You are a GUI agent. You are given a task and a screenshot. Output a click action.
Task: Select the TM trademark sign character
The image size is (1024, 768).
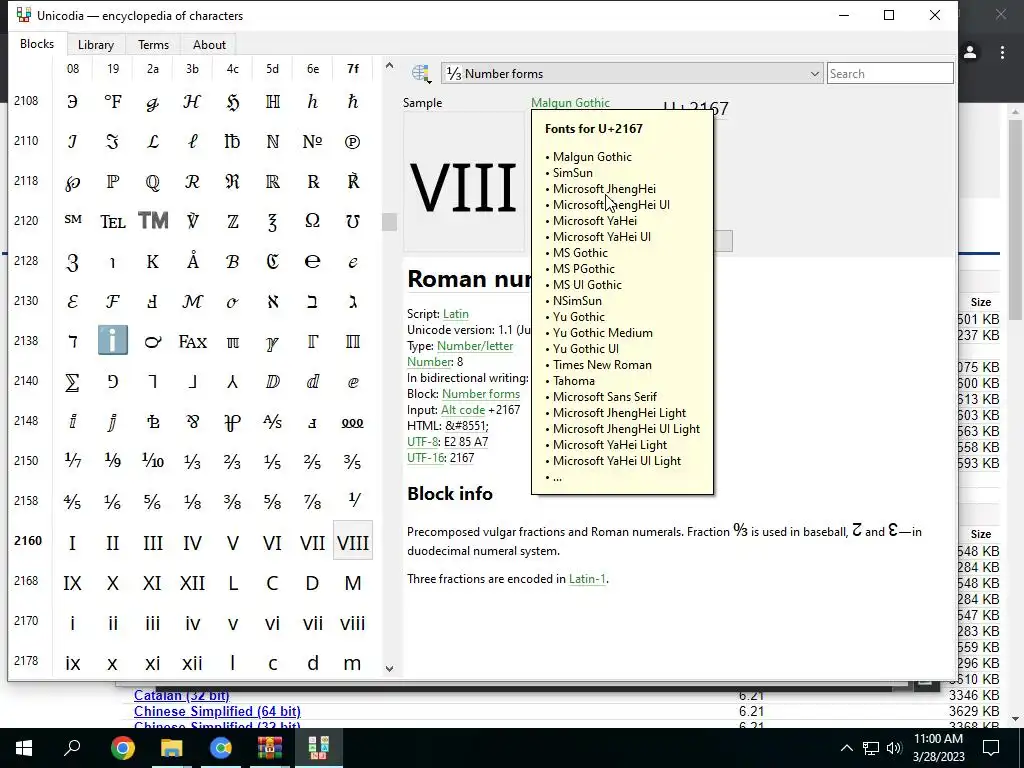(x=153, y=221)
